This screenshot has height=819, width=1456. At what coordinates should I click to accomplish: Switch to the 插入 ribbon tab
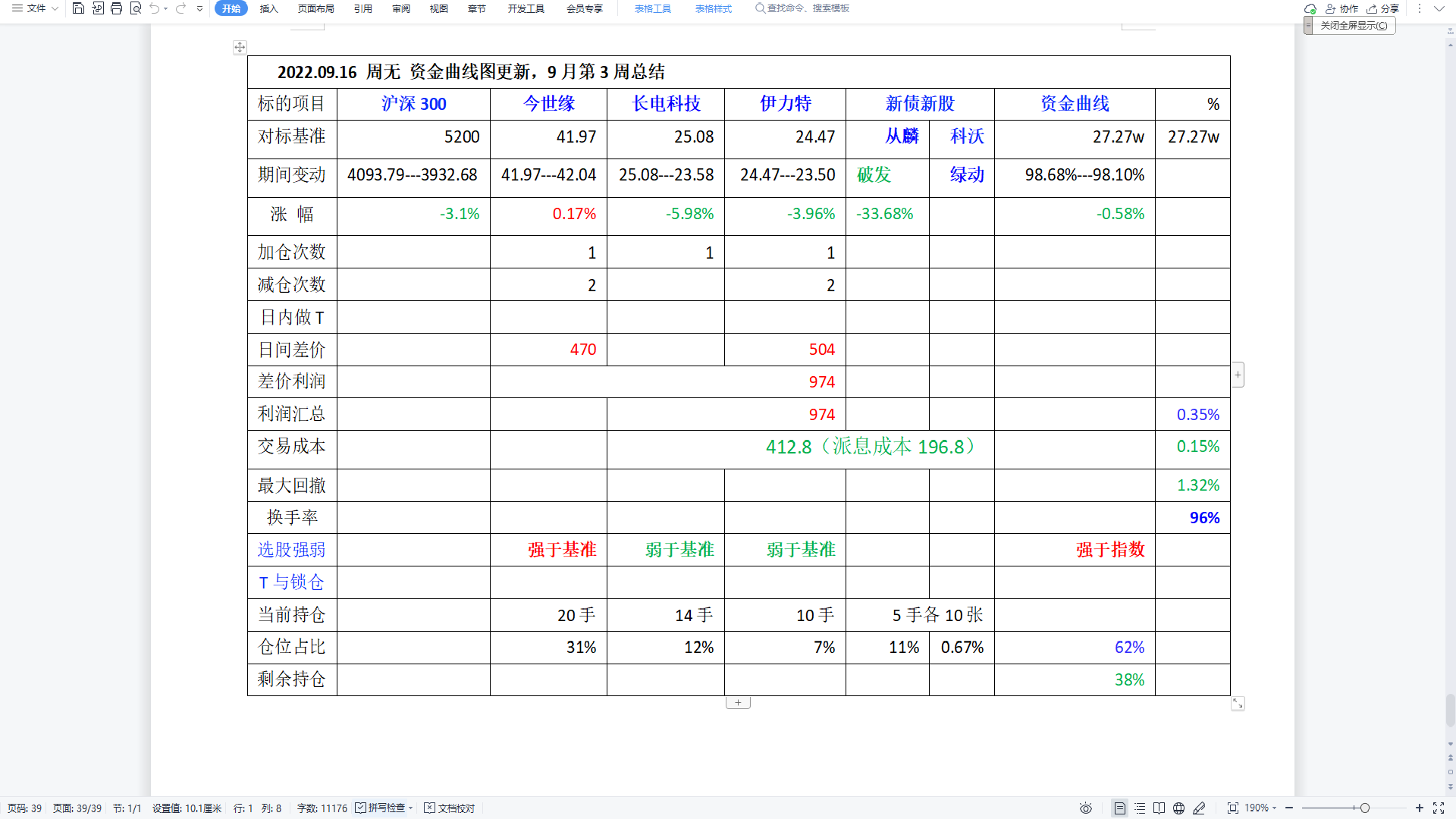point(268,8)
